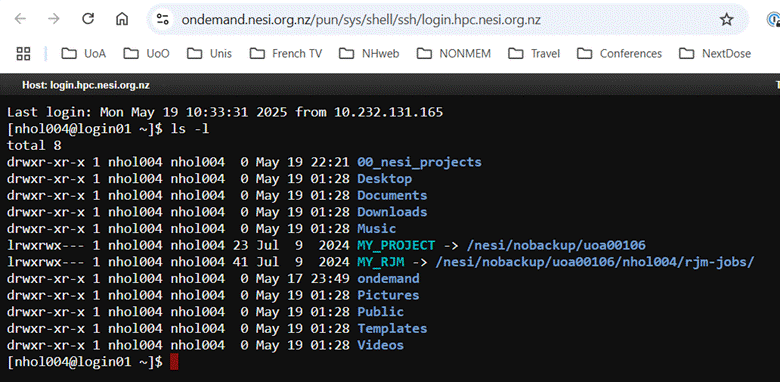Open the UoO bookmarks folder

click(146, 53)
